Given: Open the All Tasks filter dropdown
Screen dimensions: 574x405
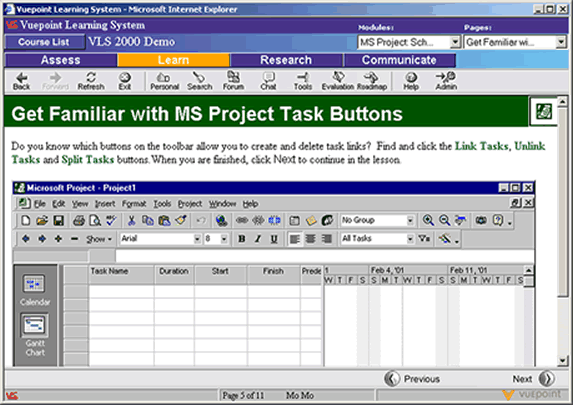Looking at the screenshot, I should (x=410, y=239).
